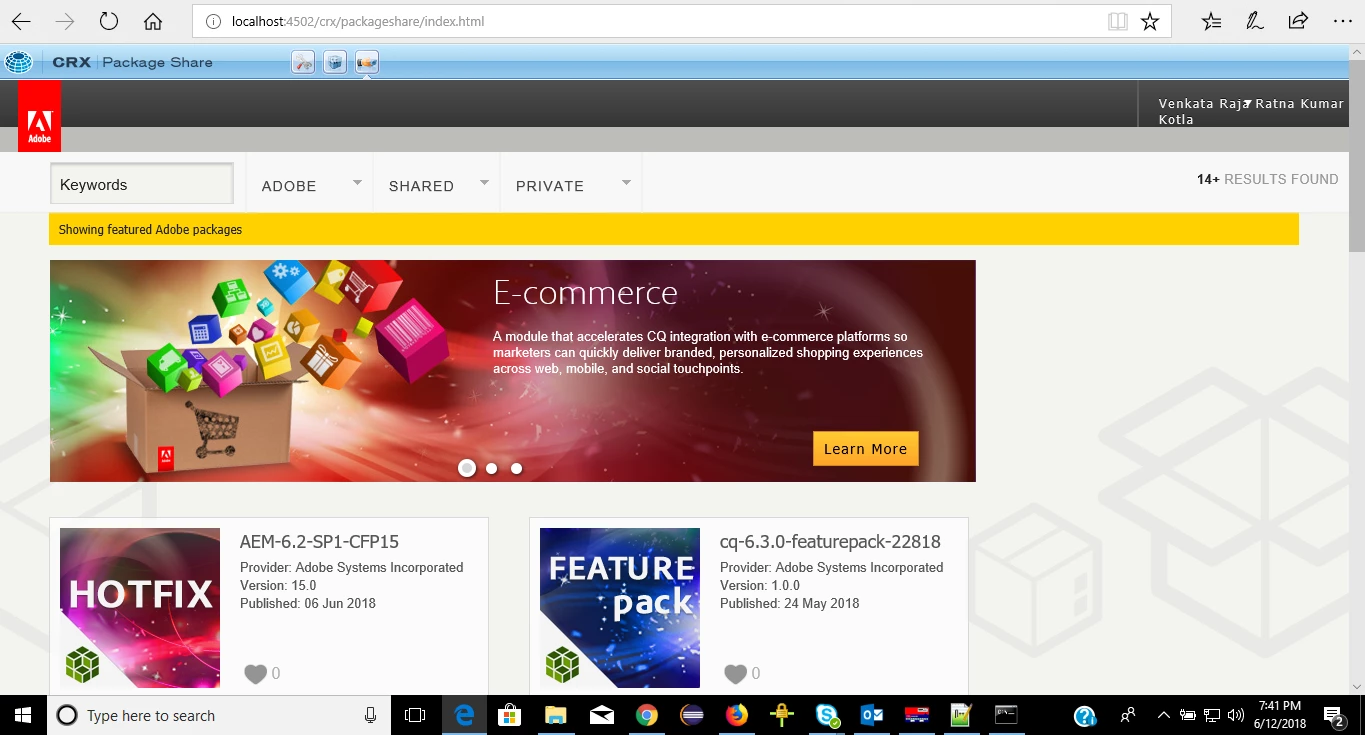Image resolution: width=1365 pixels, height=735 pixels.
Task: Go back in the browser
Action: (21, 21)
